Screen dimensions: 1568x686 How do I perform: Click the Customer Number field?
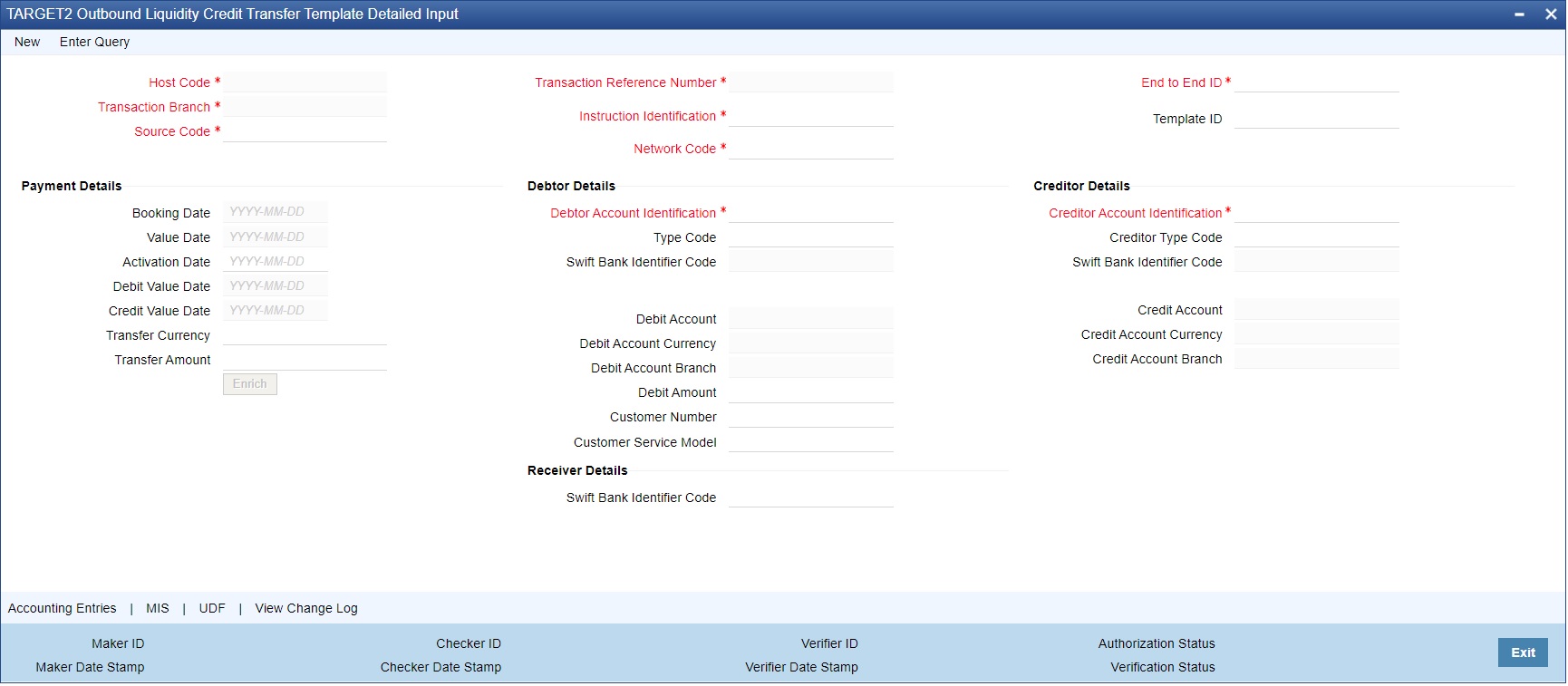[x=811, y=417]
